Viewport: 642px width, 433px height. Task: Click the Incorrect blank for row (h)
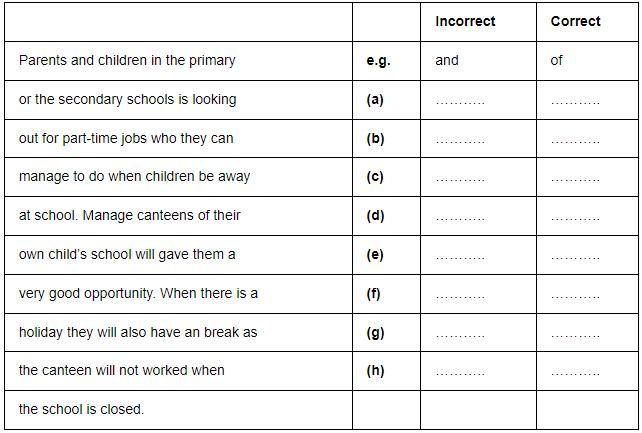[460, 372]
